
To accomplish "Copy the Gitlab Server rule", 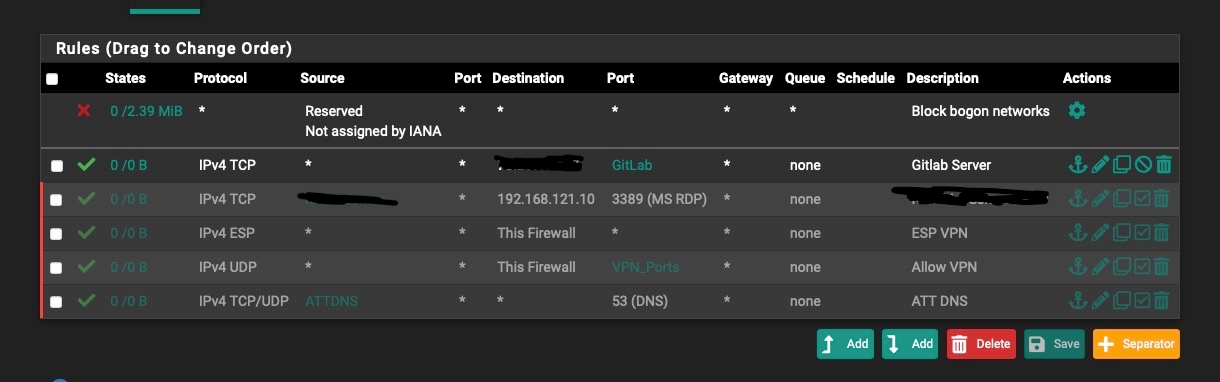I will tap(1121, 165).
